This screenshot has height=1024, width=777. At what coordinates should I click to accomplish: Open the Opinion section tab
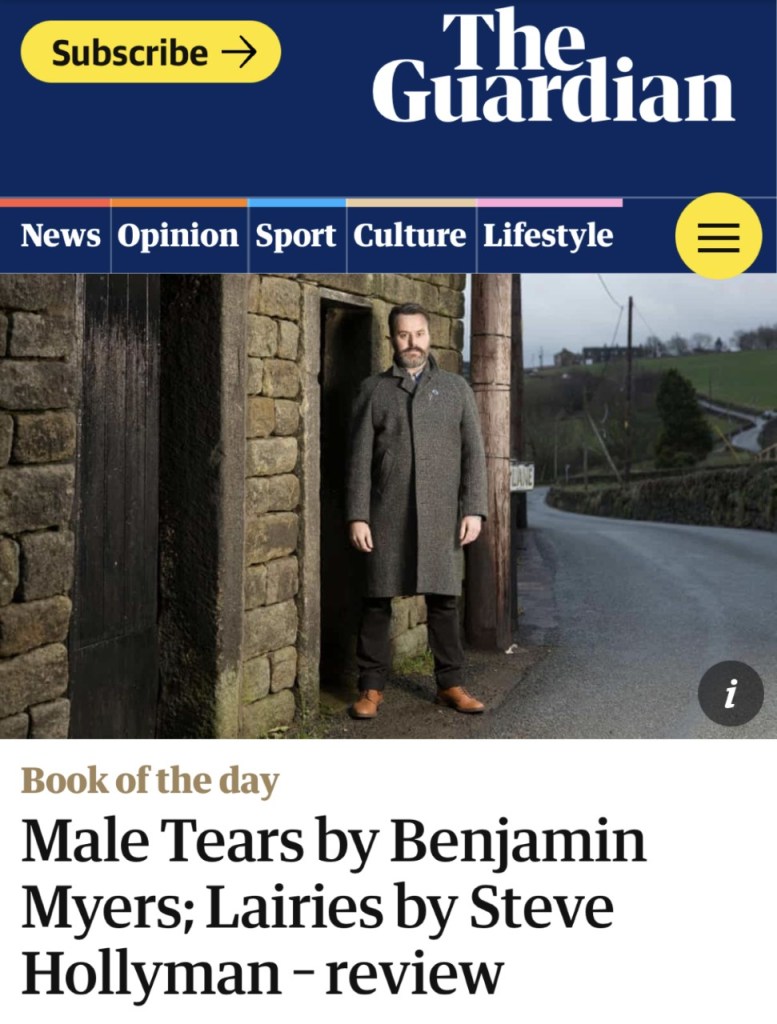pos(178,236)
